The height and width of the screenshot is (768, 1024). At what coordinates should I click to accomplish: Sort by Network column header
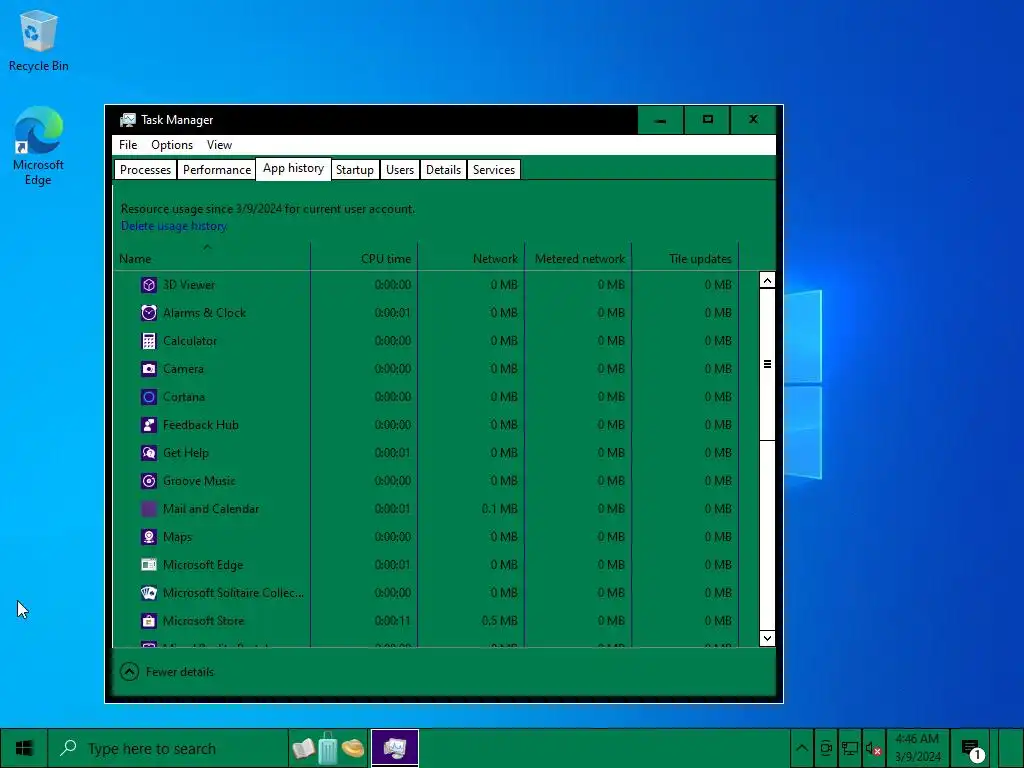(x=471, y=259)
